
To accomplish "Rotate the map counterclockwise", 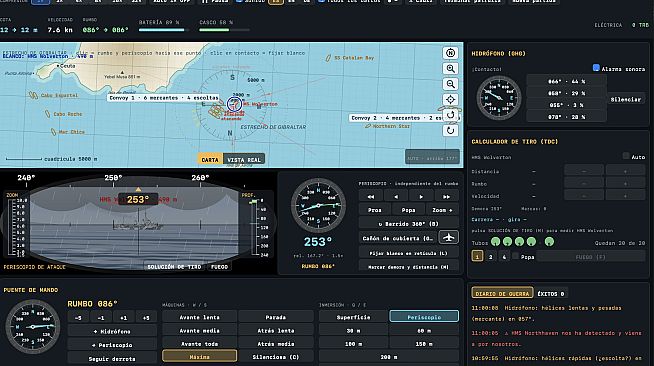I will 450,115.
